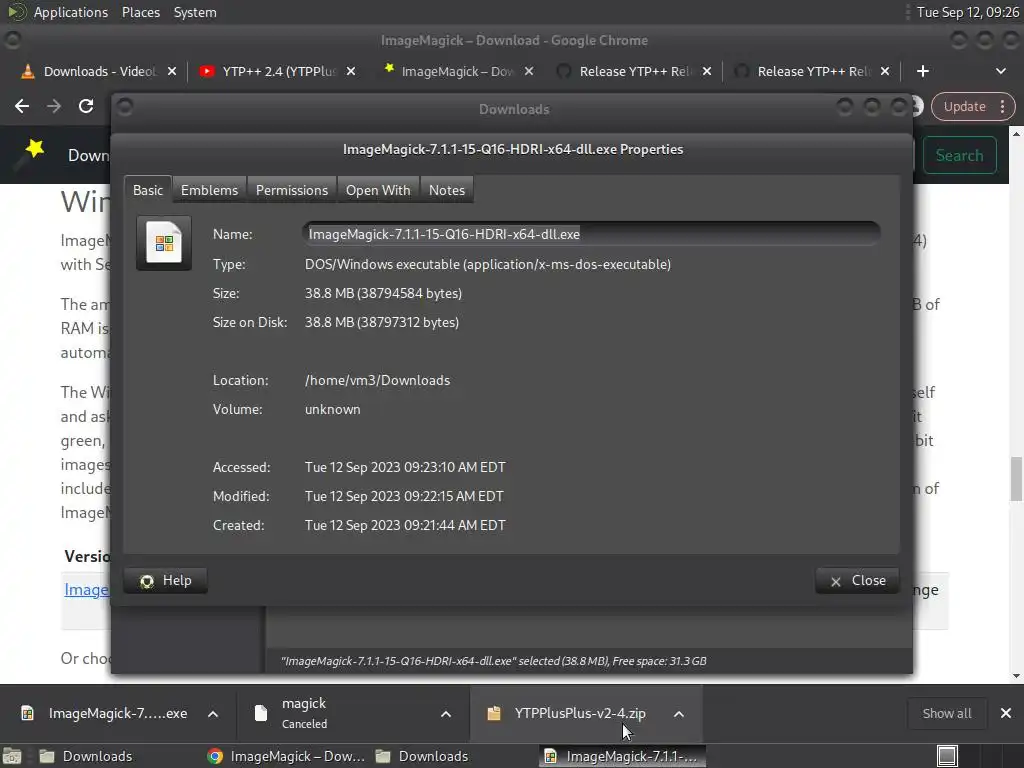Close the Chrome downloads bar
The width and height of the screenshot is (1024, 768).
(1006, 714)
